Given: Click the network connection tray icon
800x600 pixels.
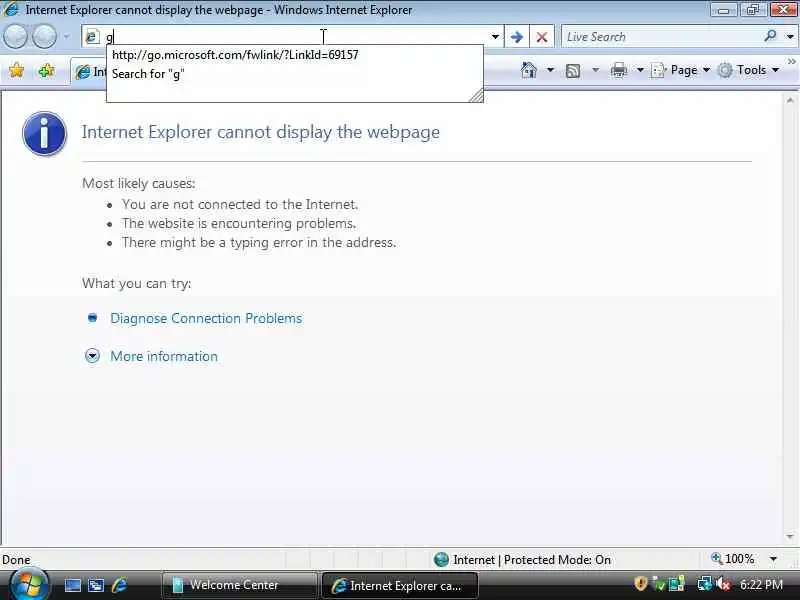Looking at the screenshot, I should [705, 584].
